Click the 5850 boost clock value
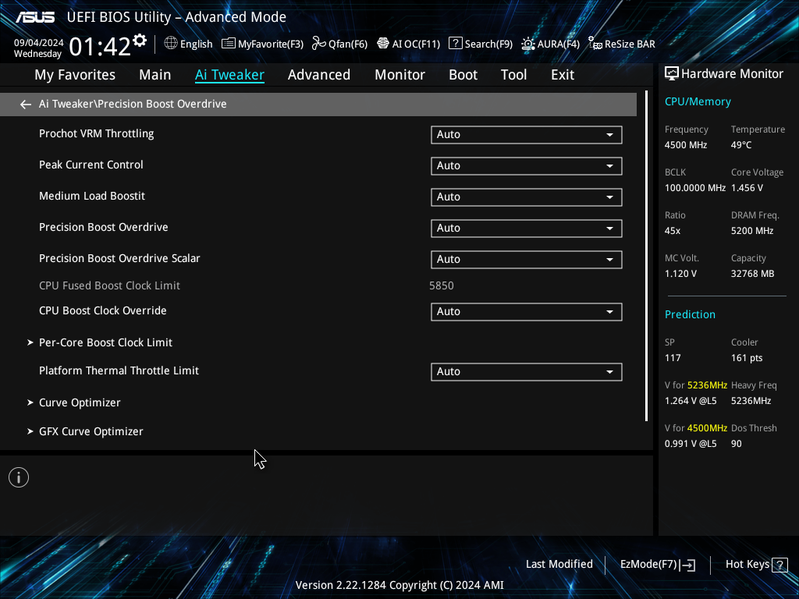Screen dimensions: 799x599 click(x=441, y=286)
